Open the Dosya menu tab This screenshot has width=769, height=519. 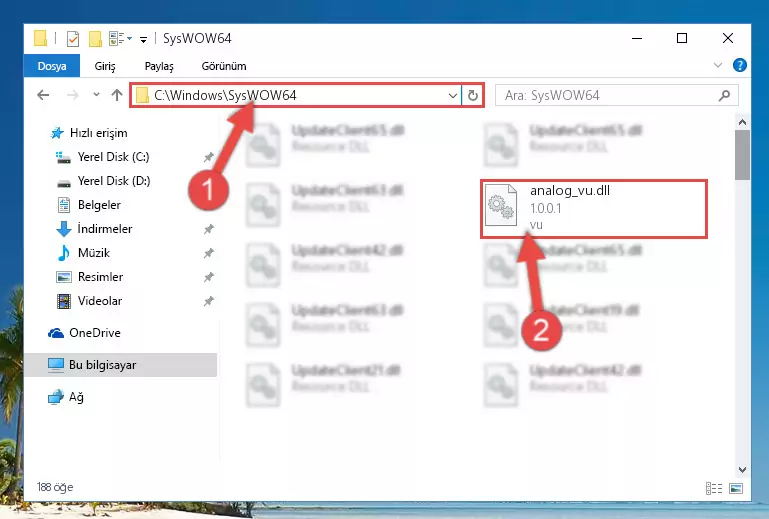(51, 66)
